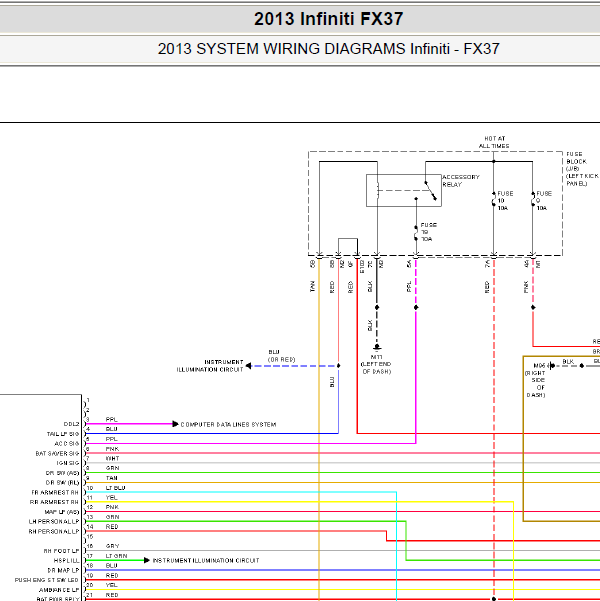Click the "ACCESSORY RELAY" label
600x601 pixels.
point(461,181)
